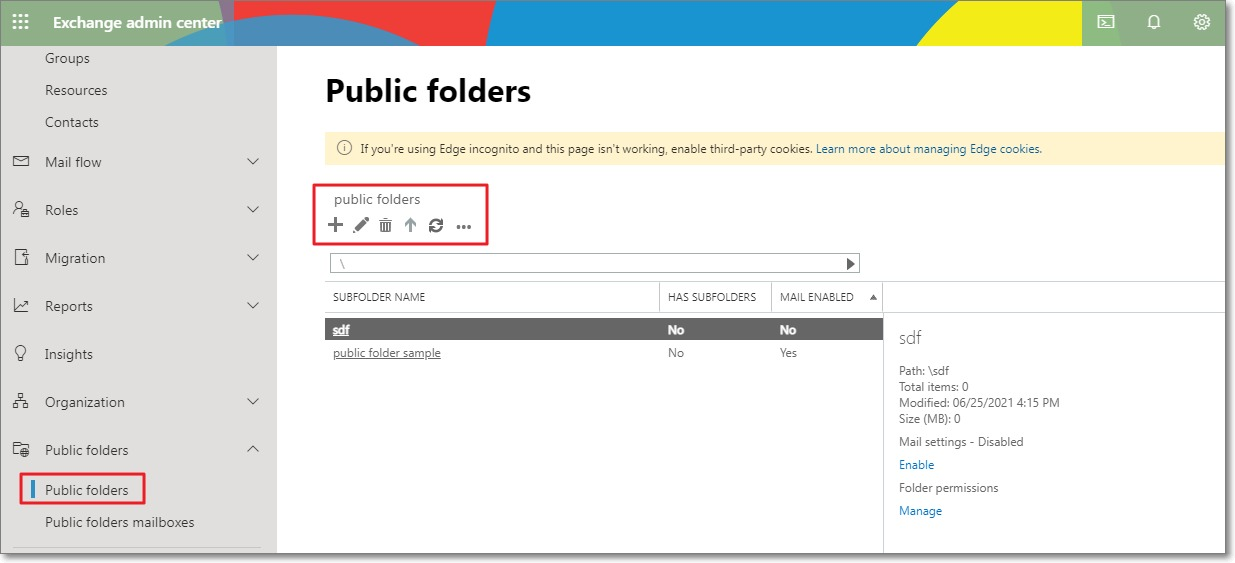Screen dimensions: 1235x563
Task: Expand the Organization section chevron
Action: click(x=253, y=402)
